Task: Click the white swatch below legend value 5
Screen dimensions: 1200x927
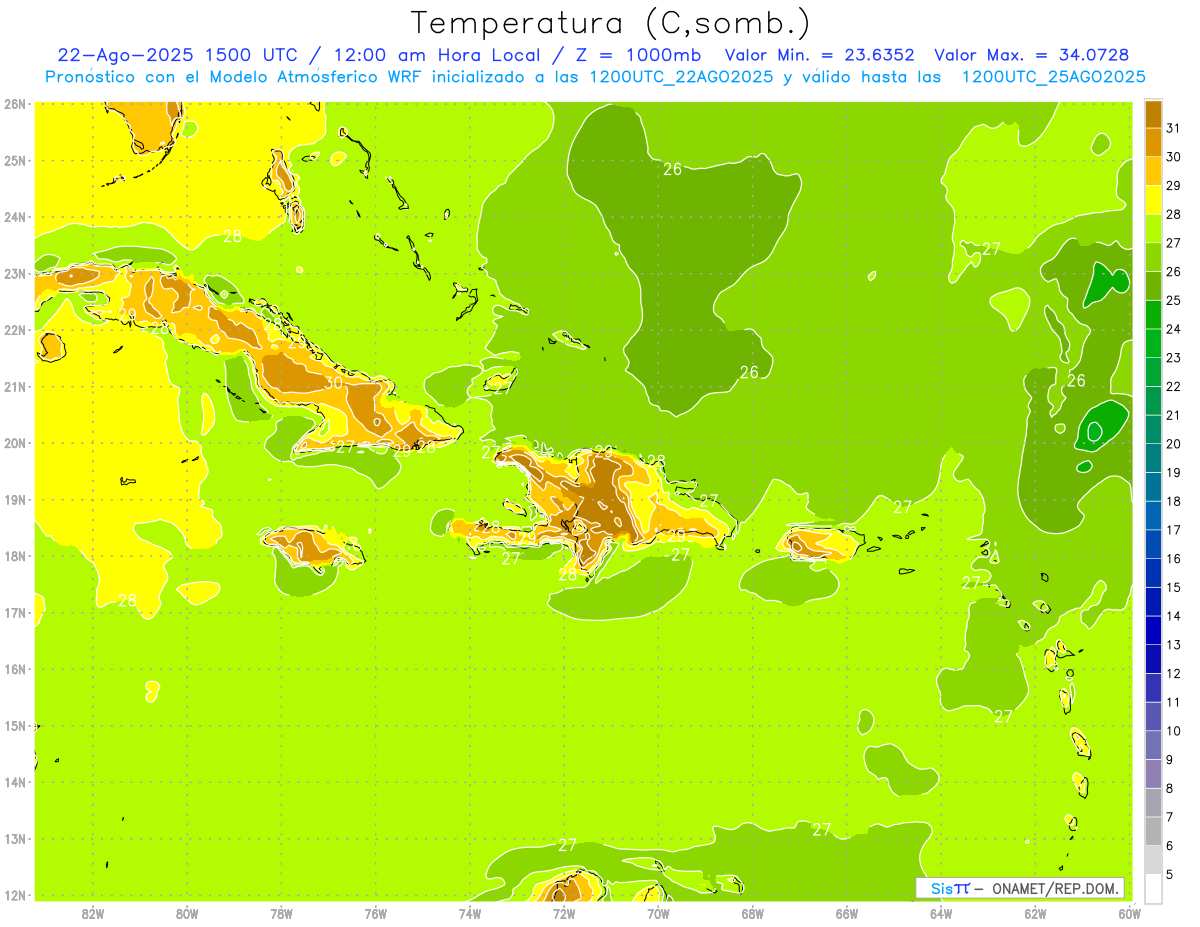Action: (x=1153, y=888)
